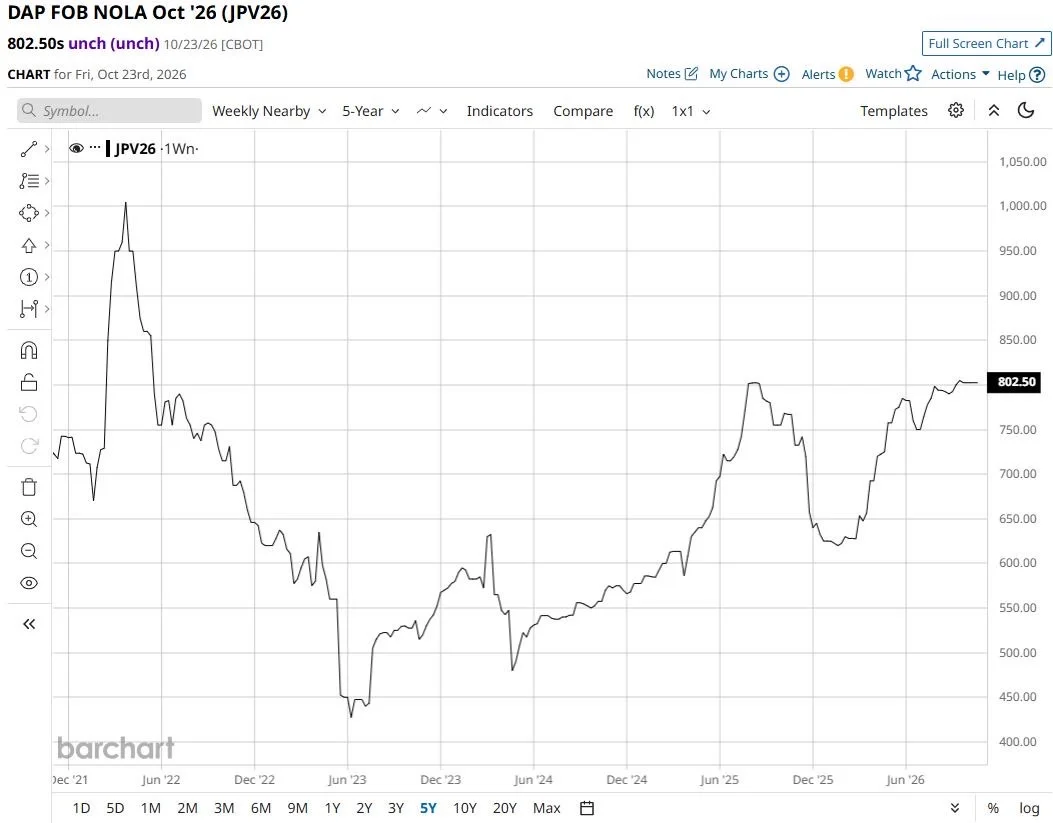The height and width of the screenshot is (823, 1053).
Task: Zoom in on the chart
Action: 29,519
